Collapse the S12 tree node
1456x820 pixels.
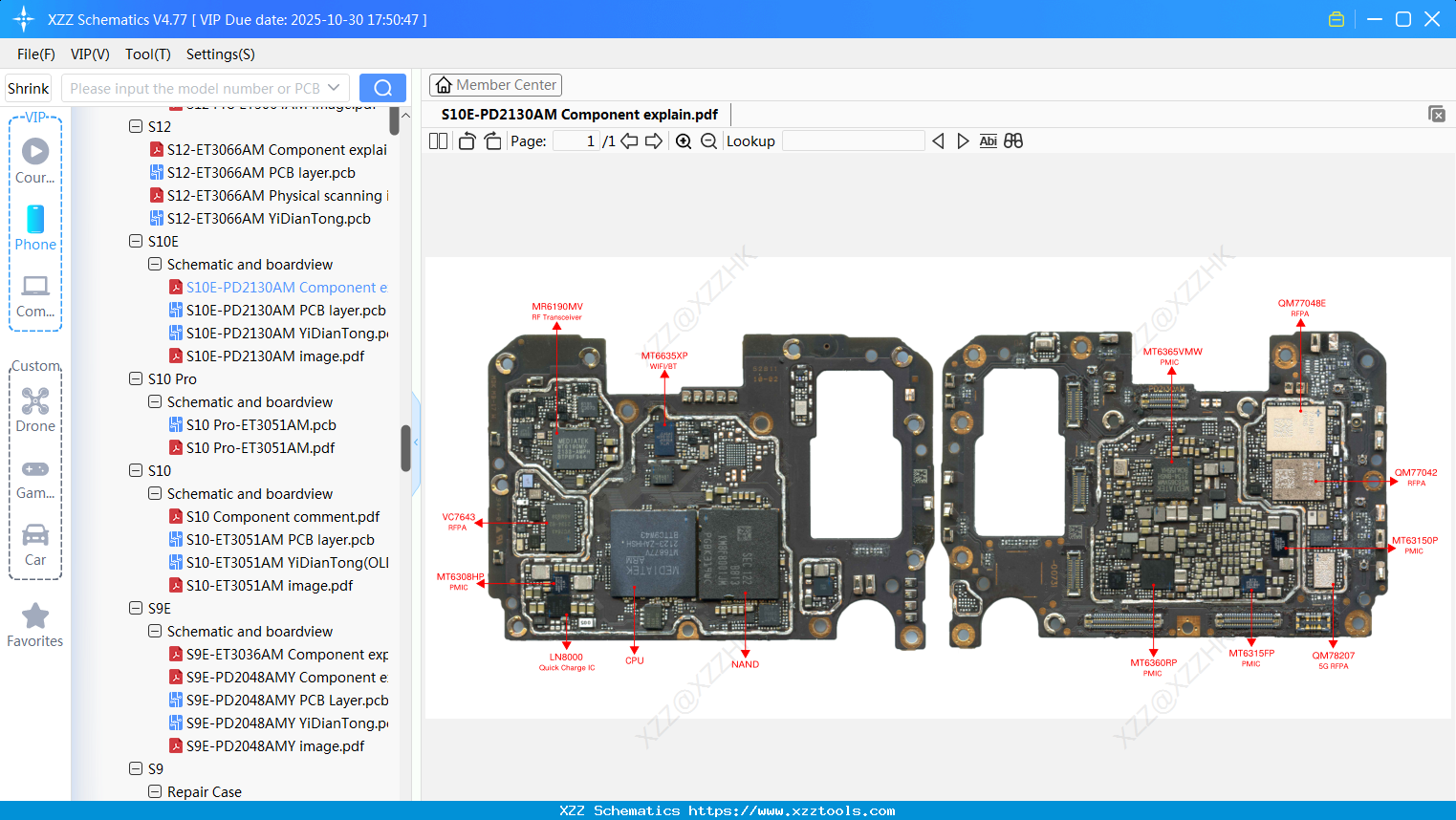(136, 126)
